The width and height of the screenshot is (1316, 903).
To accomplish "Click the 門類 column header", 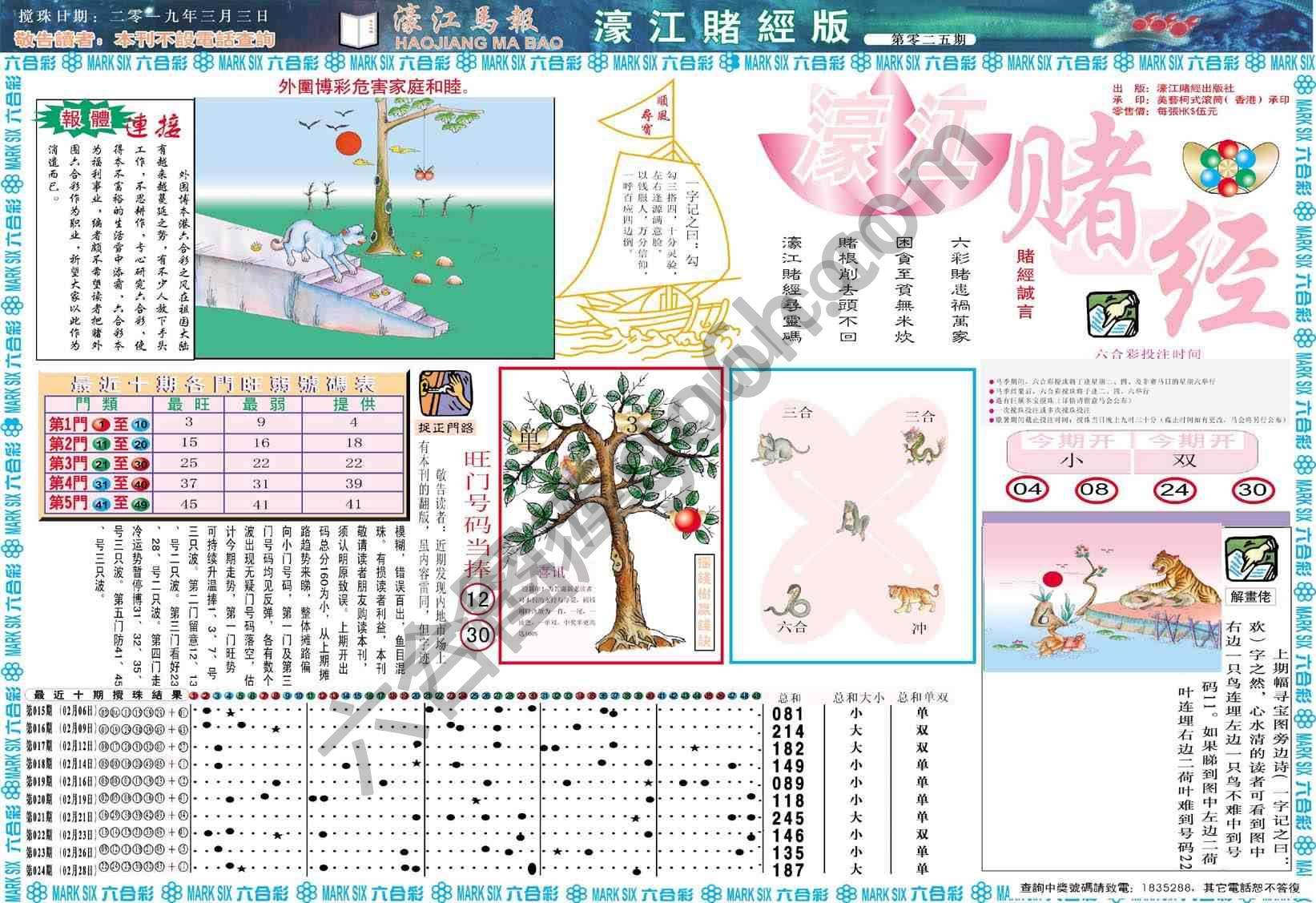I will click(x=97, y=405).
